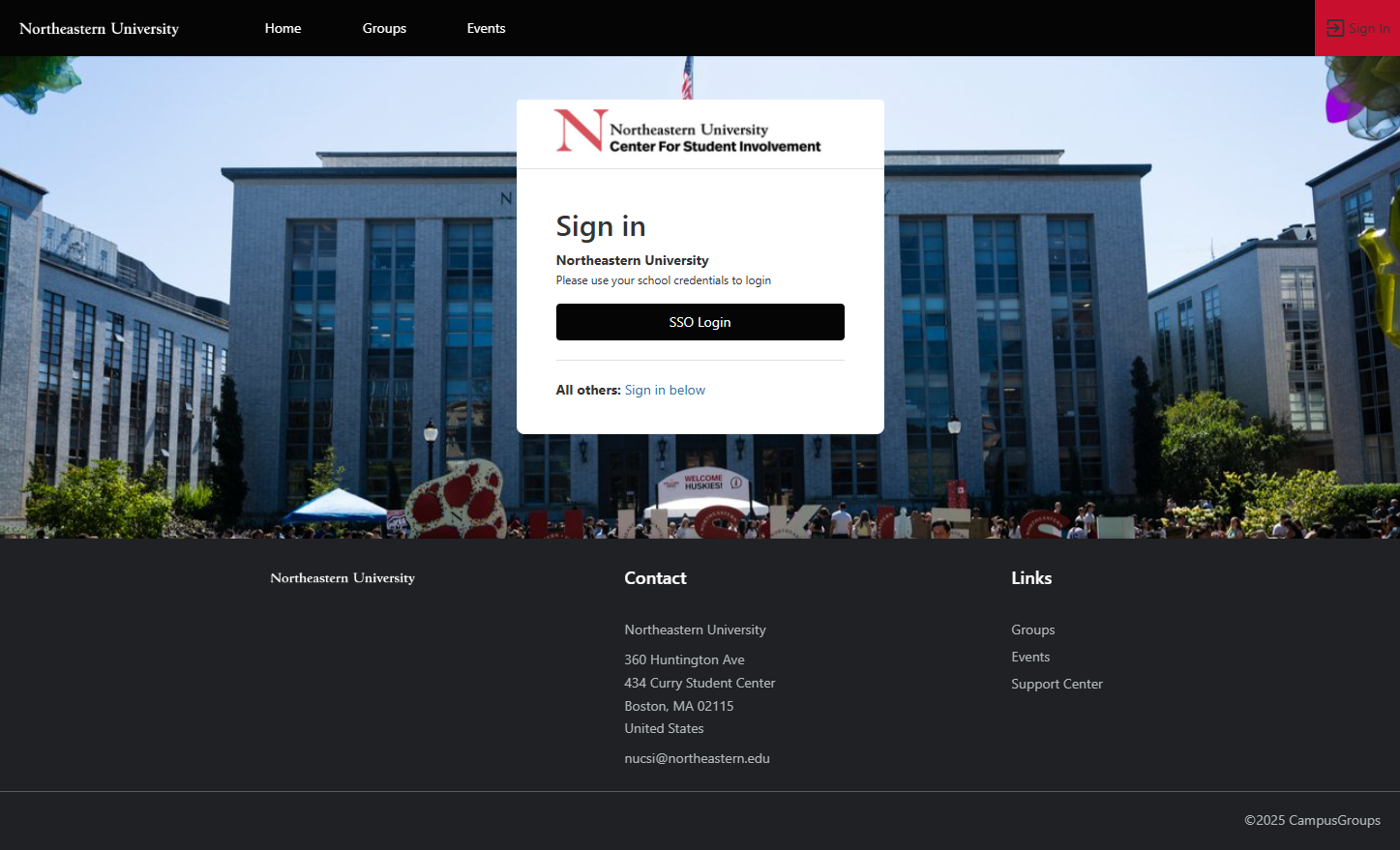Click the Sign In icon in top bar
This screenshot has width=1400, height=850.
pos(1335,28)
